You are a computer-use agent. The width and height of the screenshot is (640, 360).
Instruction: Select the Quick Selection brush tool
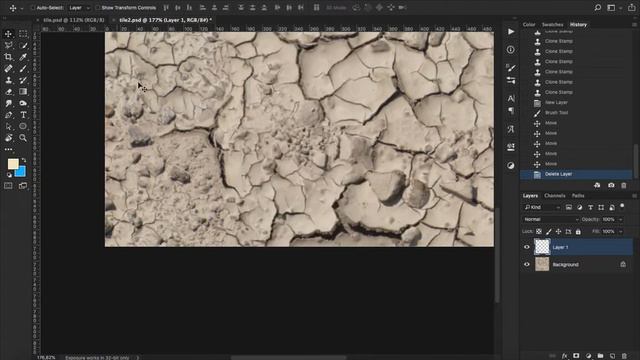[x=23, y=45]
